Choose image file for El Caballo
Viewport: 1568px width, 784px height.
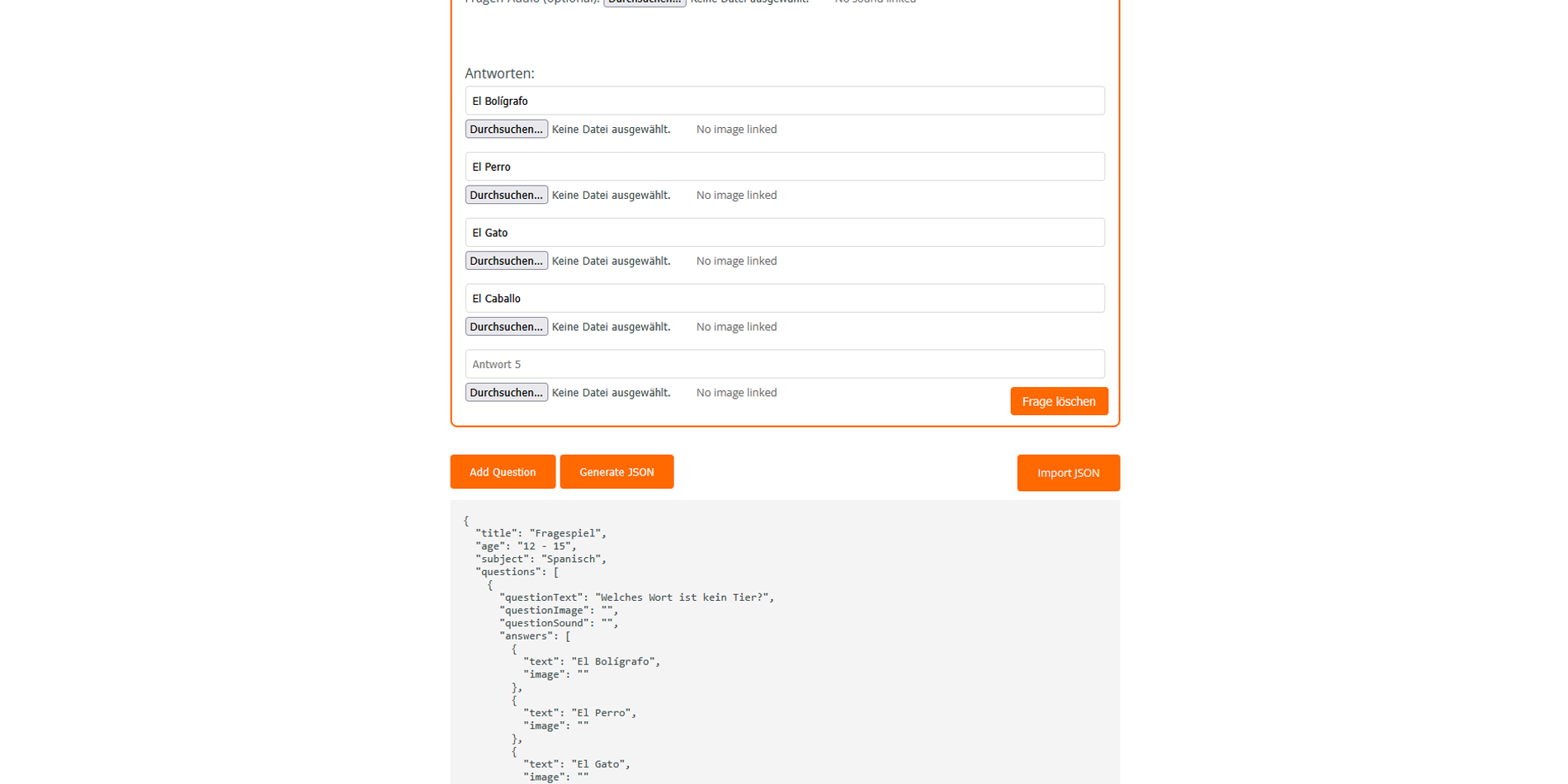506,327
